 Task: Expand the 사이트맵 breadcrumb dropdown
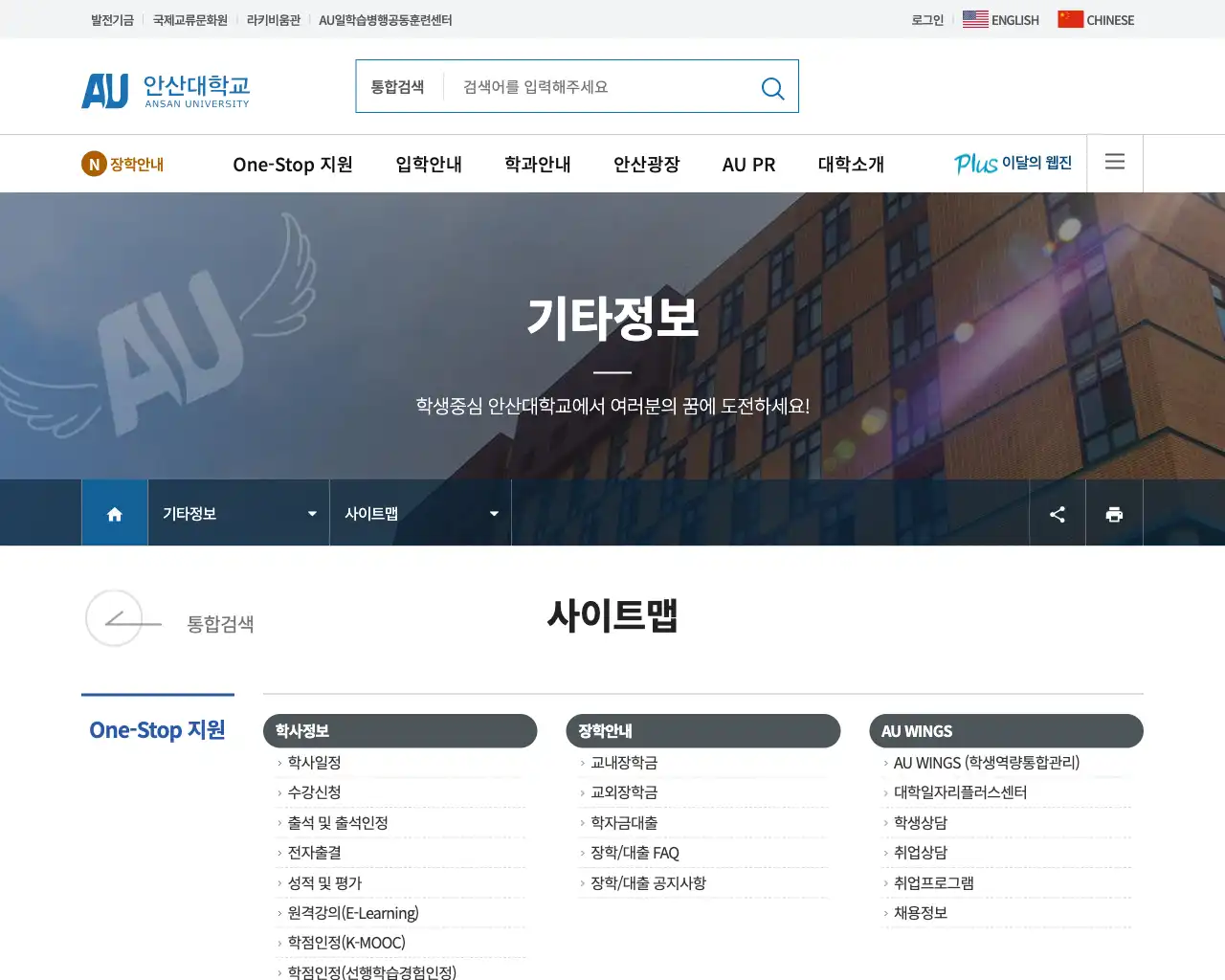494,513
